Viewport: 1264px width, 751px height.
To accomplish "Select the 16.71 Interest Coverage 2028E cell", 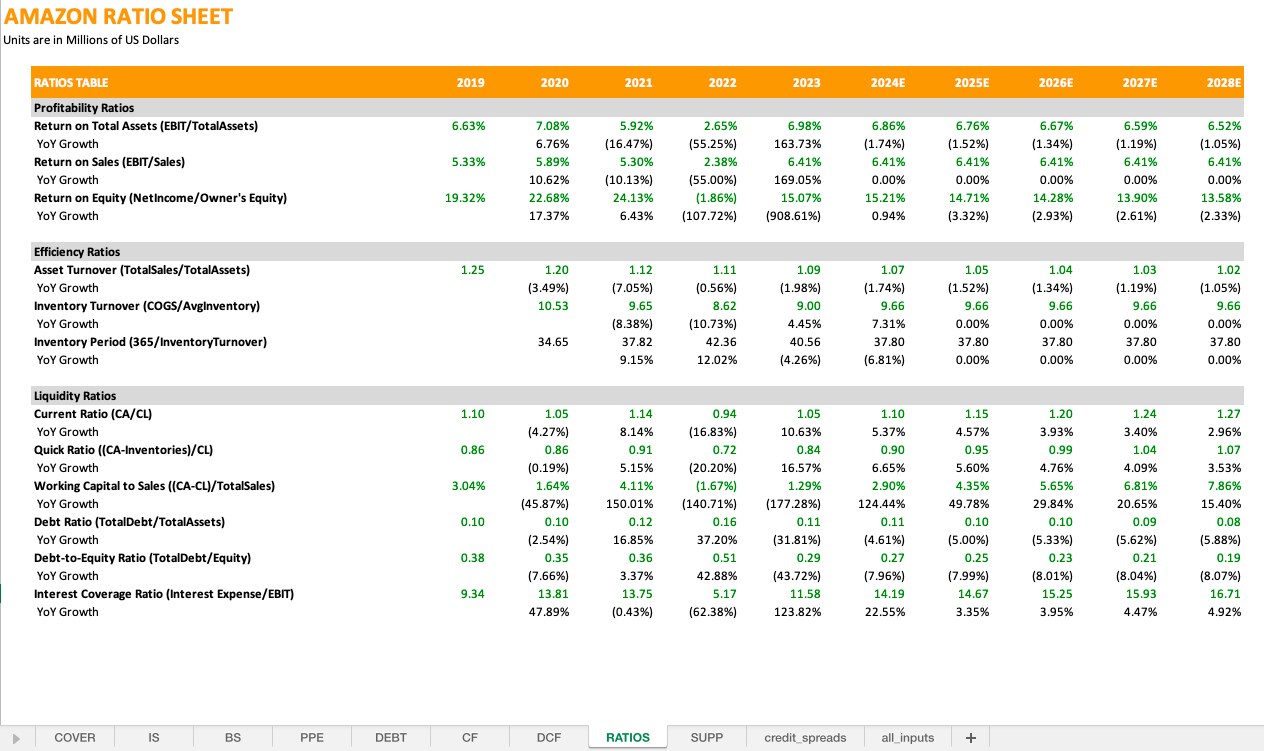I will click(x=1225, y=594).
